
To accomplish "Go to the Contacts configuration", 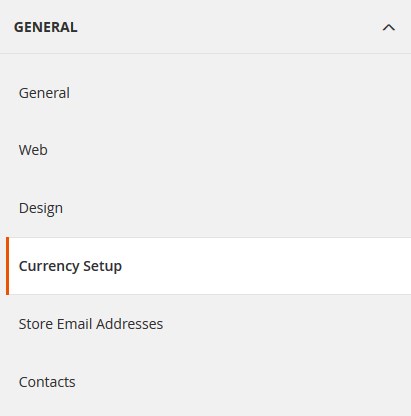I will coord(47,382).
